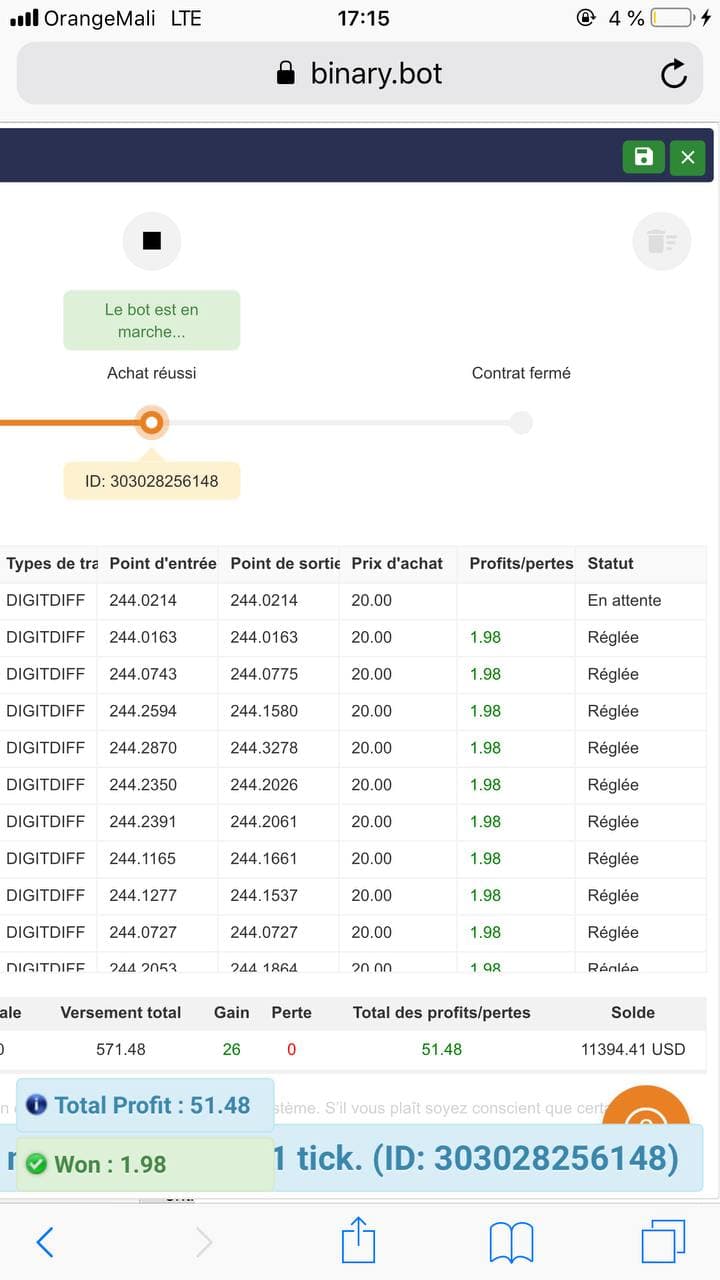The image size is (720, 1280).
Task: Show all open Safari tabs
Action: click(x=662, y=1241)
